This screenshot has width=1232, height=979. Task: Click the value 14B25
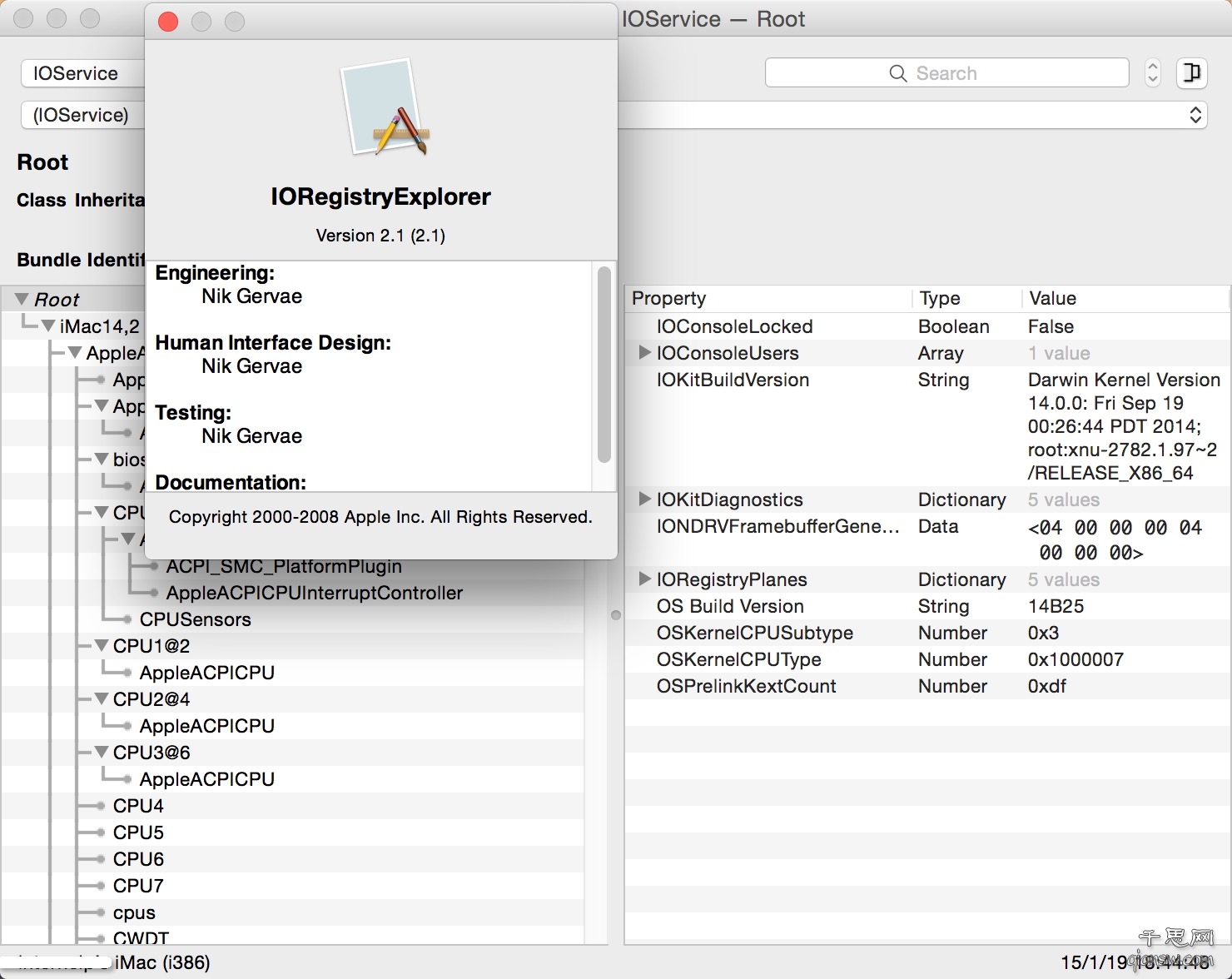[x=1056, y=606]
